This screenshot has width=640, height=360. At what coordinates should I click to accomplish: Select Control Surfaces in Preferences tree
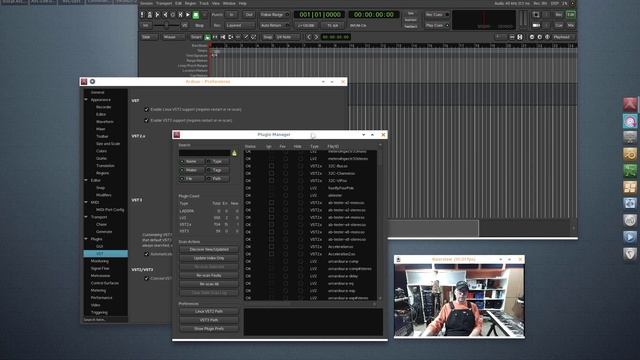coord(104,283)
